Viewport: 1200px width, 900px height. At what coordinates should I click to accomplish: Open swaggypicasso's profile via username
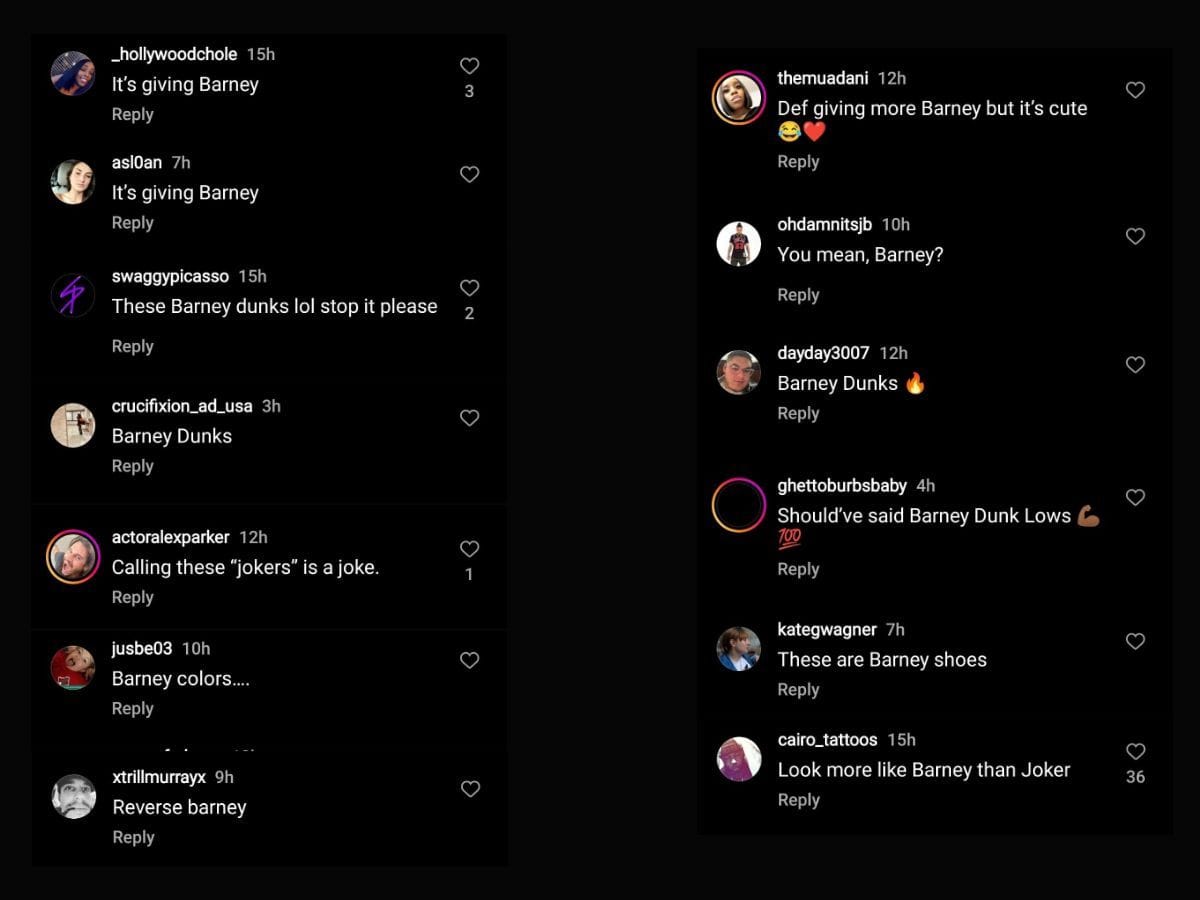[x=170, y=276]
